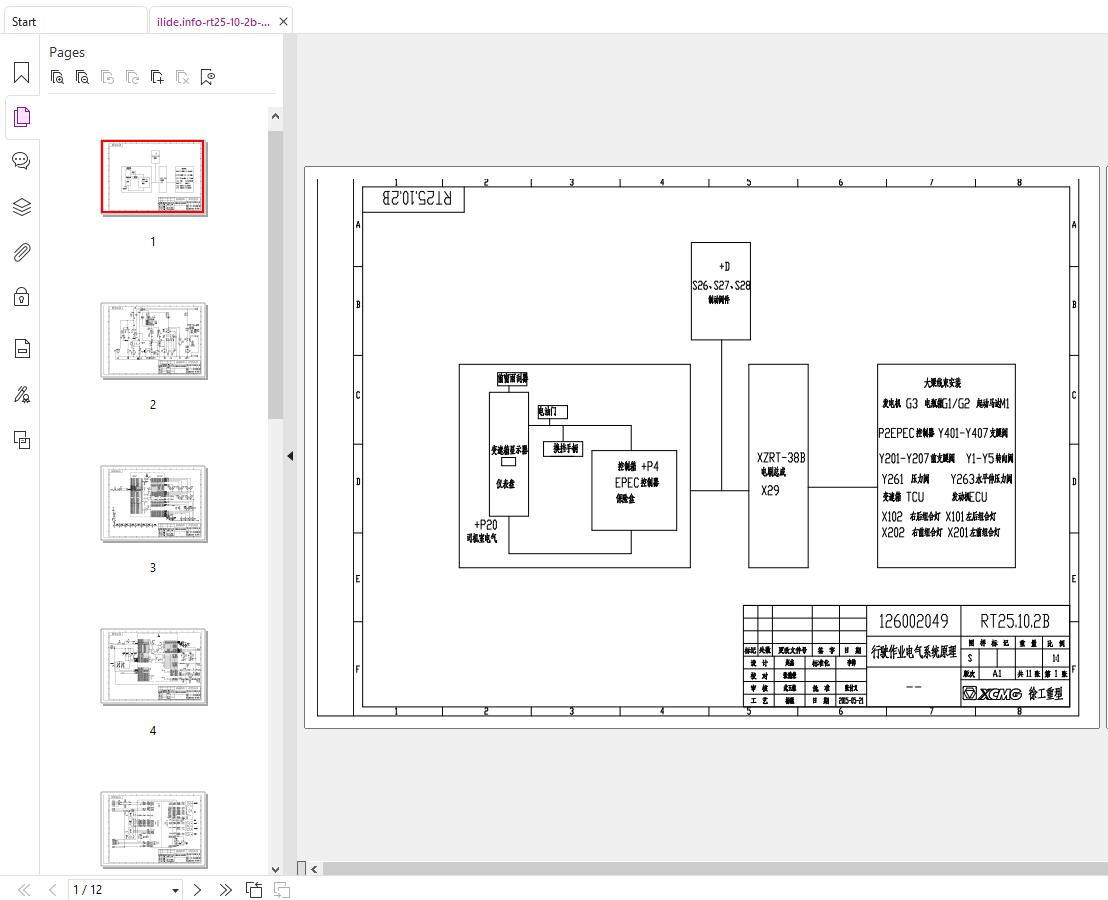
Task: Click the zoom-in thumbnails icon in Pages panel
Action: (58, 76)
